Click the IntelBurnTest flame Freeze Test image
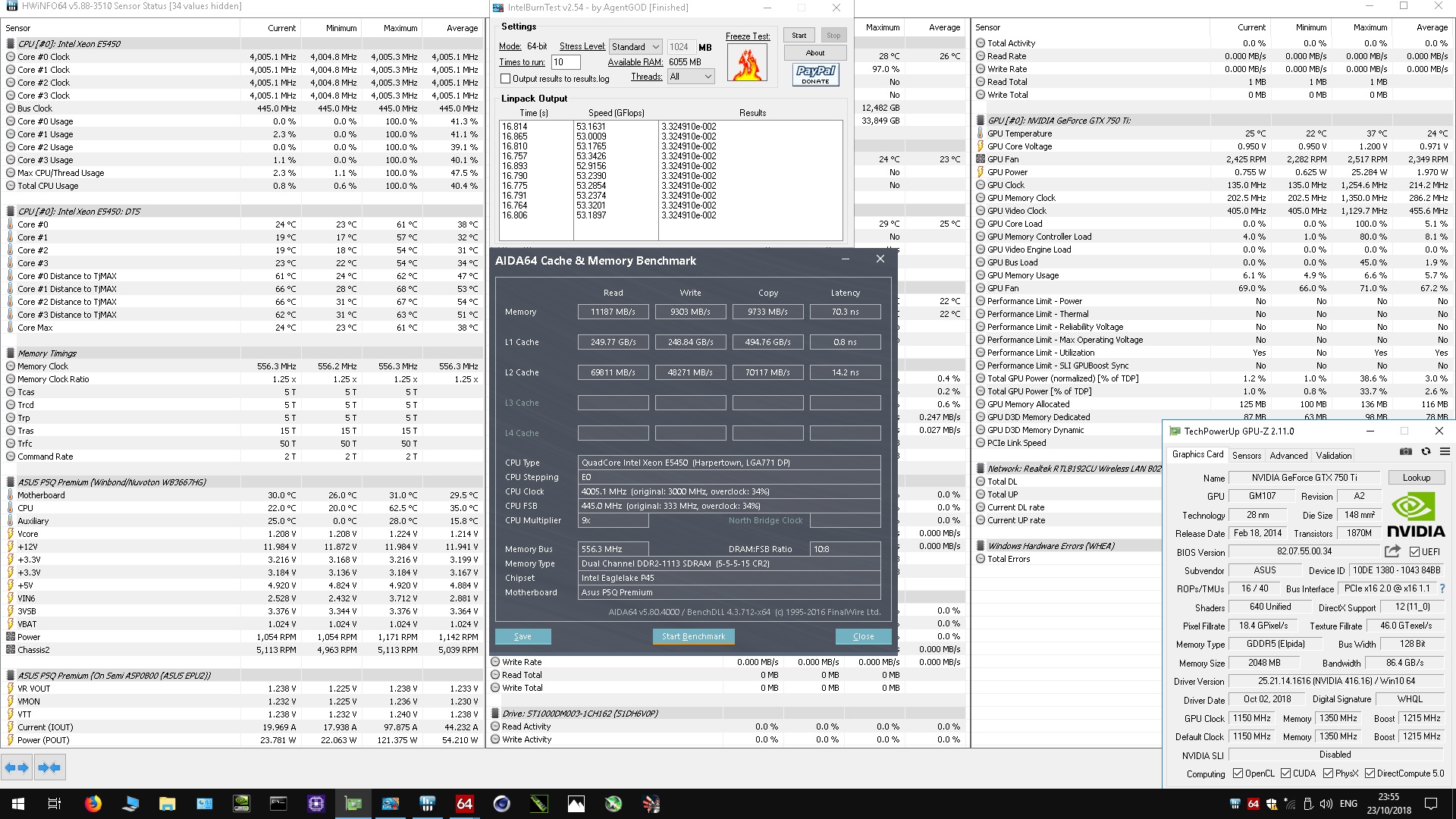The height and width of the screenshot is (819, 1456). coord(747,62)
